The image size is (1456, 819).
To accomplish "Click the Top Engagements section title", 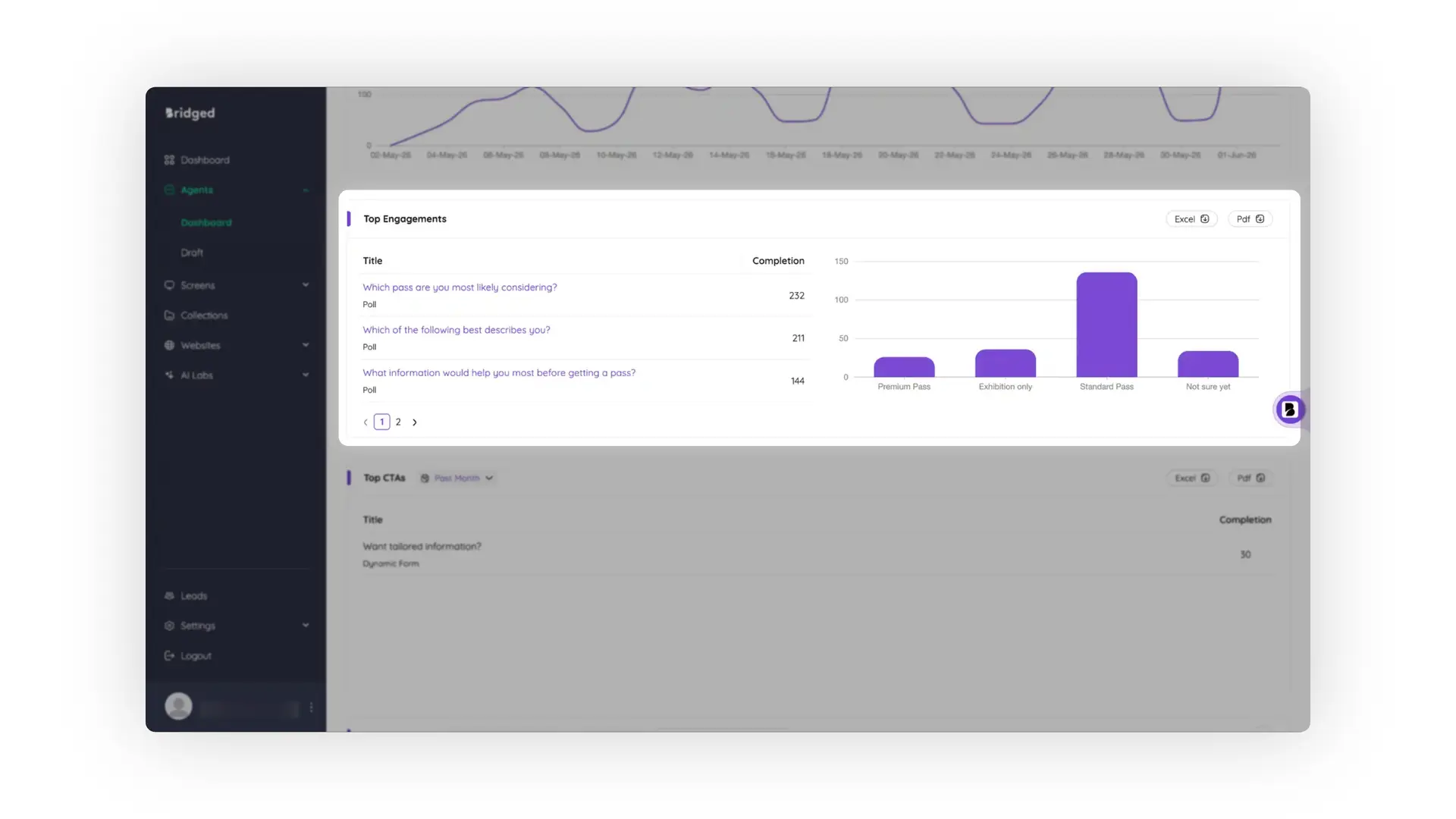I will pos(405,219).
